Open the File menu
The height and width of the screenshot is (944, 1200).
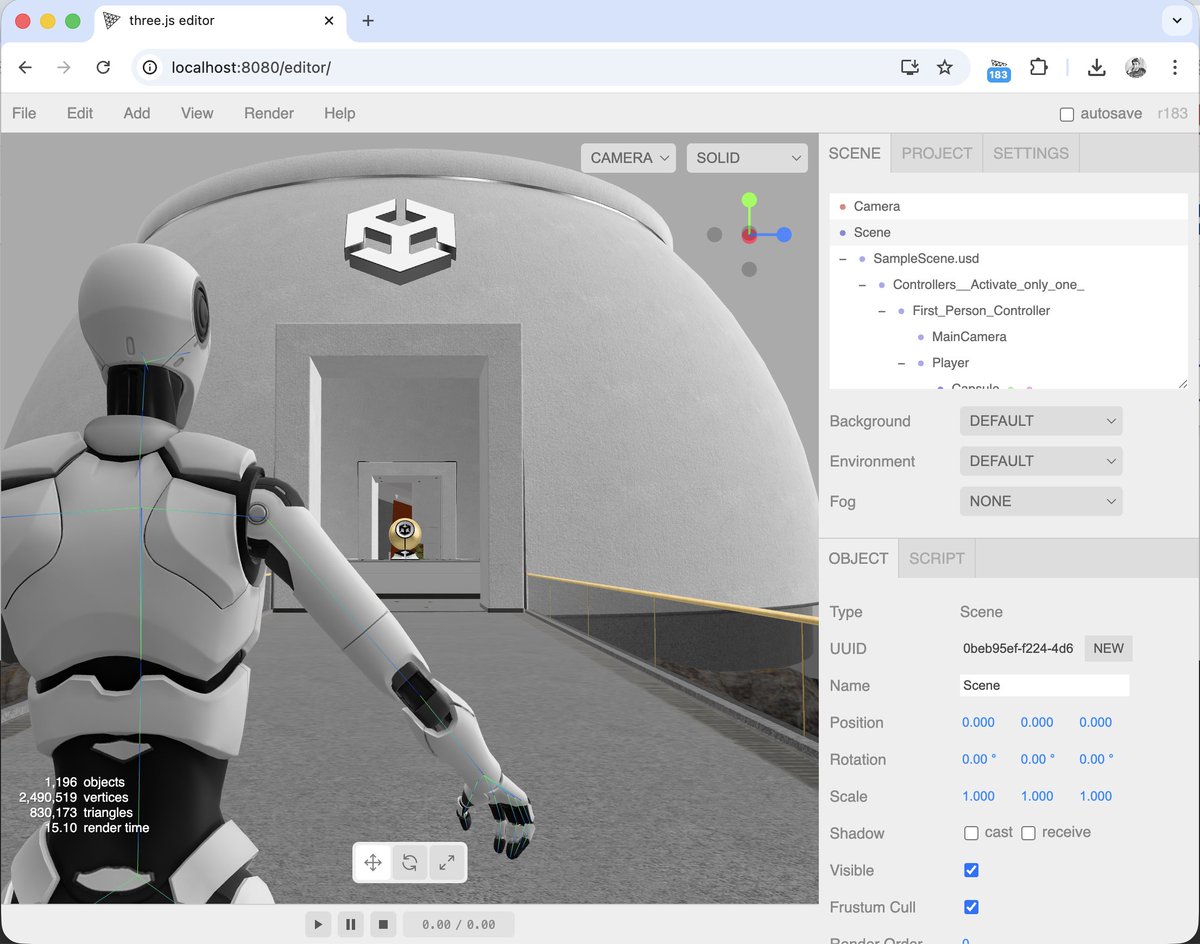point(24,113)
